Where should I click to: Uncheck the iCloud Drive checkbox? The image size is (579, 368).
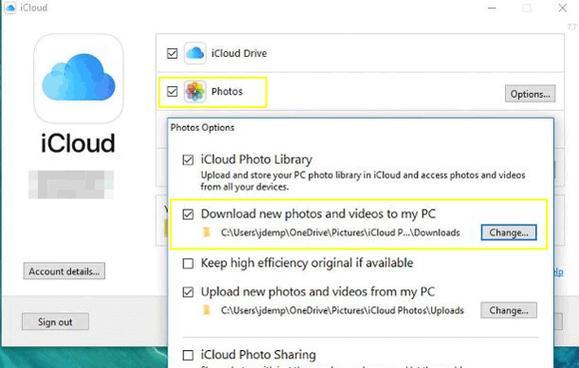pos(172,54)
